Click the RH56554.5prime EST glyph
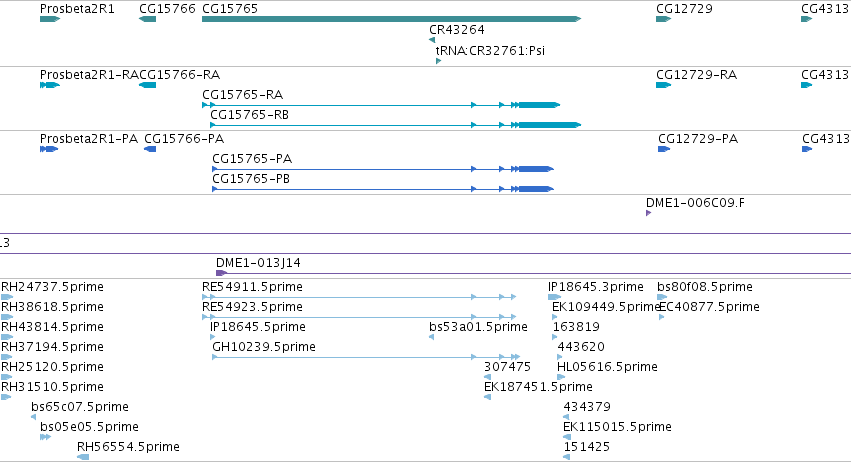This screenshot has height=462, width=851. (83, 457)
